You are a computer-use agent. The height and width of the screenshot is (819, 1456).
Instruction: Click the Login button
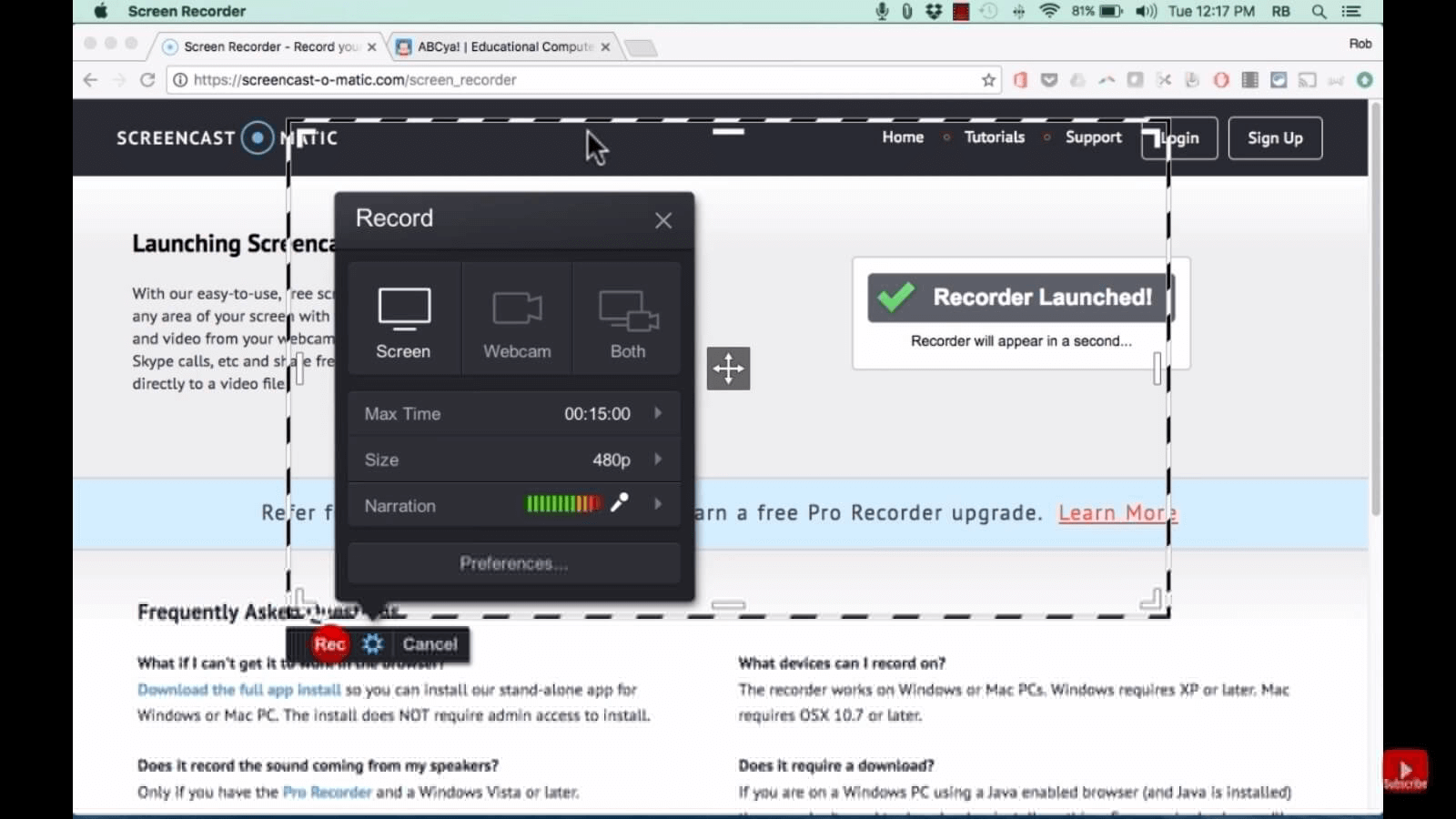(1179, 138)
